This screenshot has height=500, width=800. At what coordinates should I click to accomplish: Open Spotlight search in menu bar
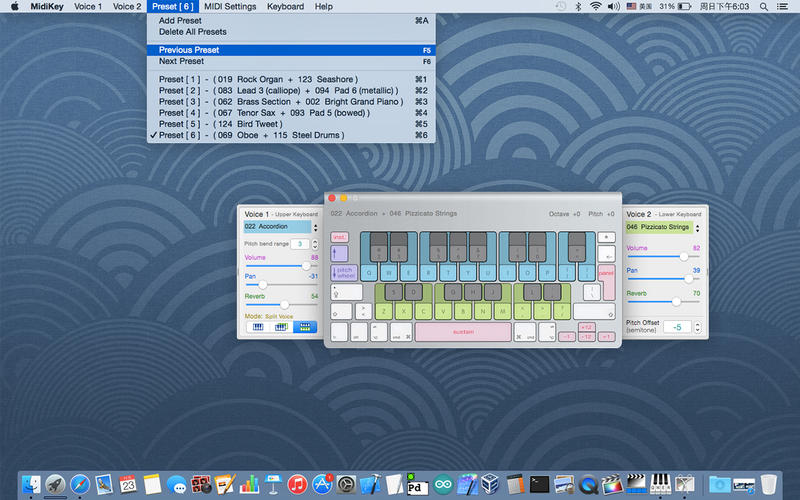pyautogui.click(x=765, y=6)
